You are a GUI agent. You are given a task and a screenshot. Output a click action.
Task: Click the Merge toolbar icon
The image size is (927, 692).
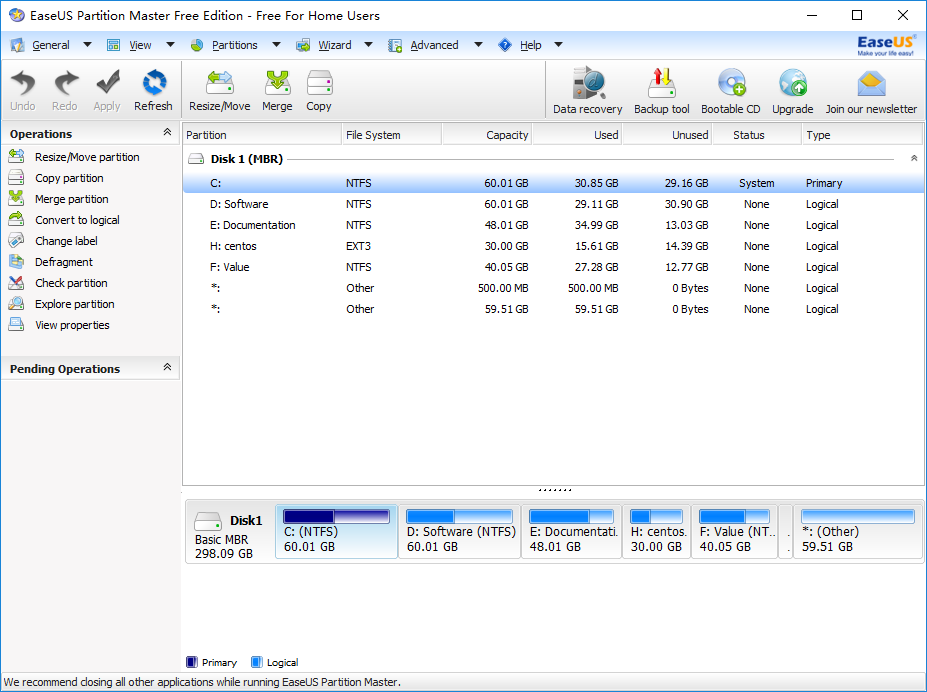coord(277,83)
